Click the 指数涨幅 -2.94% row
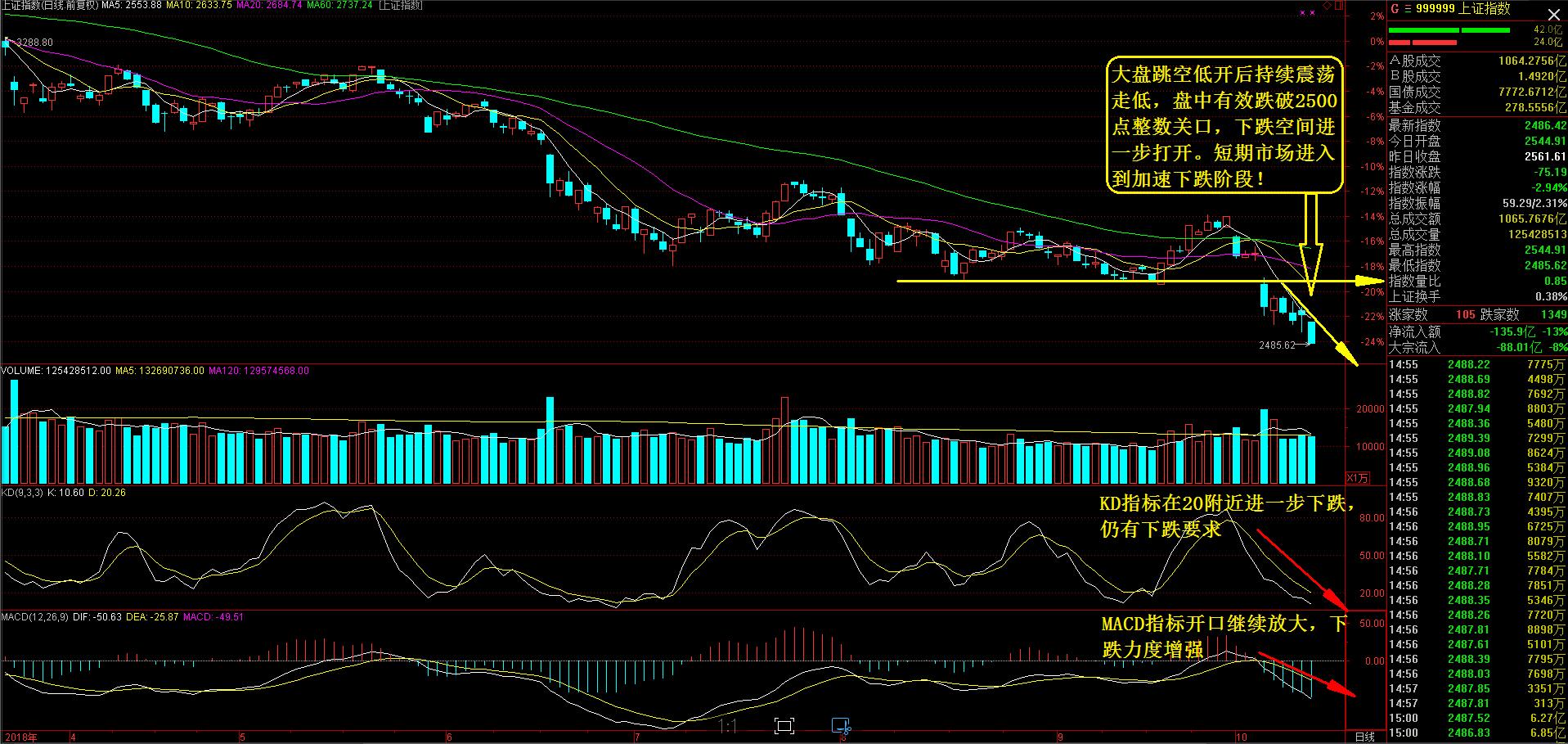Screen dimensions: 1568x744 (x=1477, y=187)
